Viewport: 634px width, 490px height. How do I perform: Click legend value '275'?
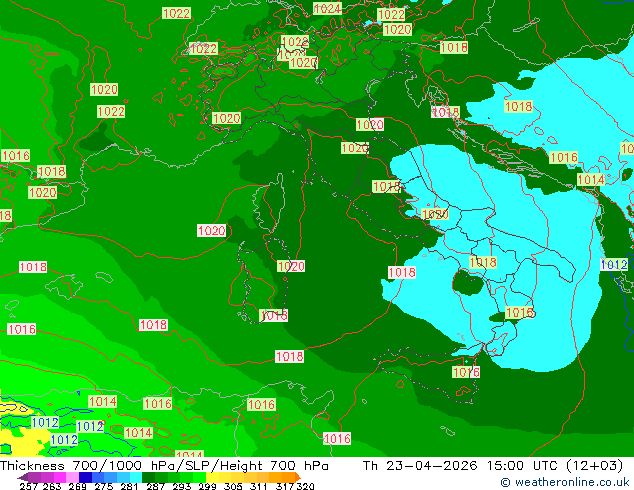[104, 486]
